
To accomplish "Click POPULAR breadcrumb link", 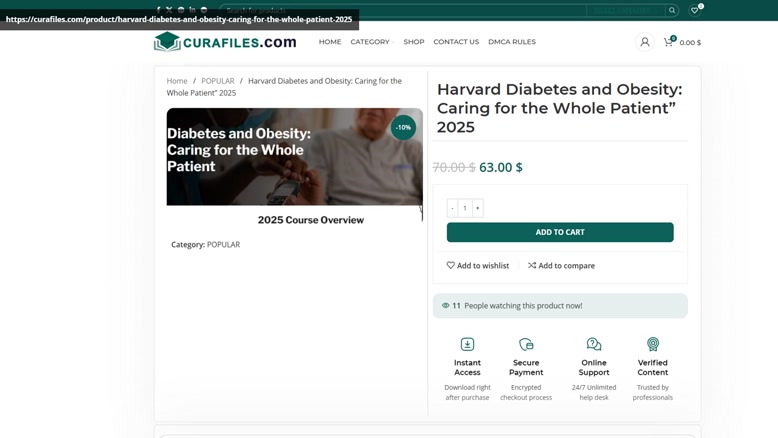I will pos(218,81).
